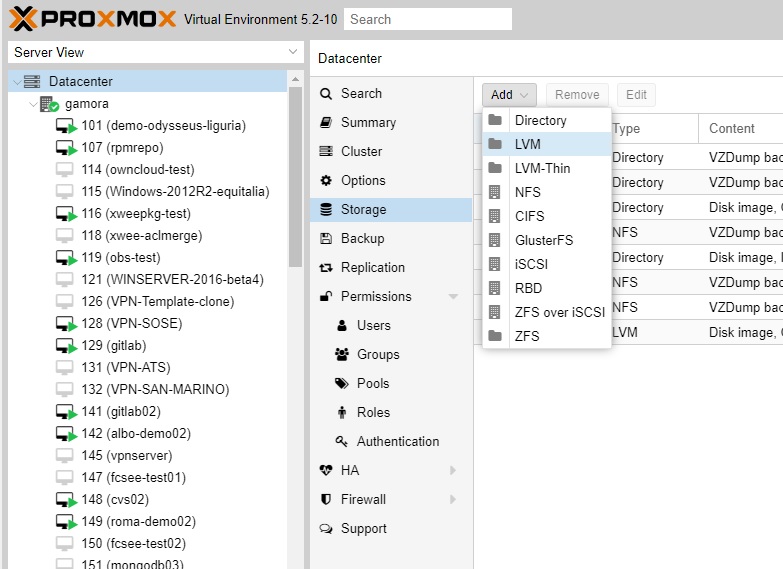Select NFS in the Add storage menu
This screenshot has height=569, width=783.
pyautogui.click(x=527, y=192)
